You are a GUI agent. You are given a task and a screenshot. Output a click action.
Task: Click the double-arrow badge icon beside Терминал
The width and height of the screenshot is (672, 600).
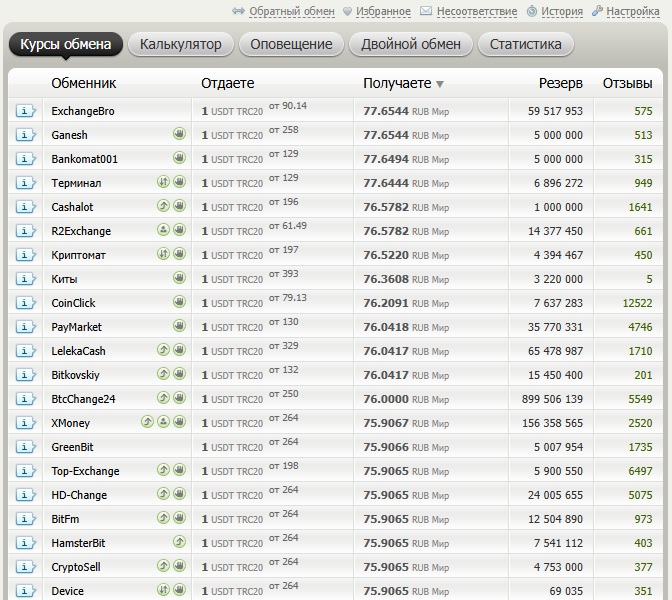point(163,182)
